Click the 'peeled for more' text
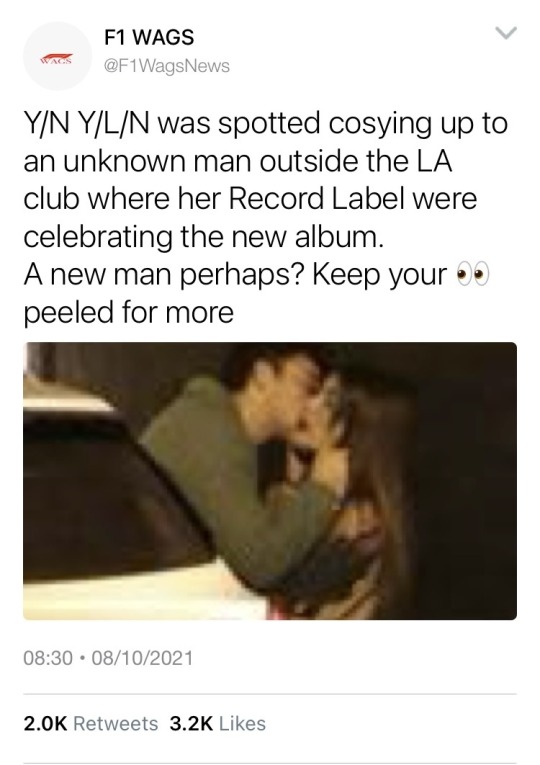540x765 pixels. tap(129, 313)
